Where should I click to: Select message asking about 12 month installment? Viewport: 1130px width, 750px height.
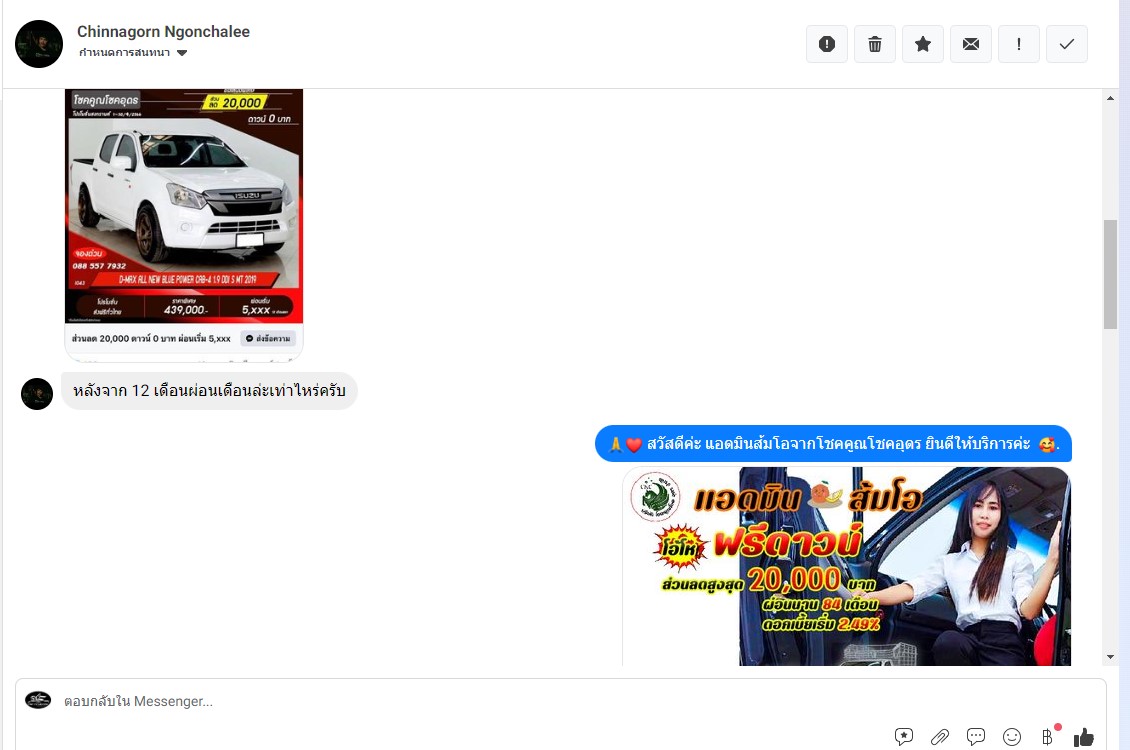pyautogui.click(x=209, y=390)
